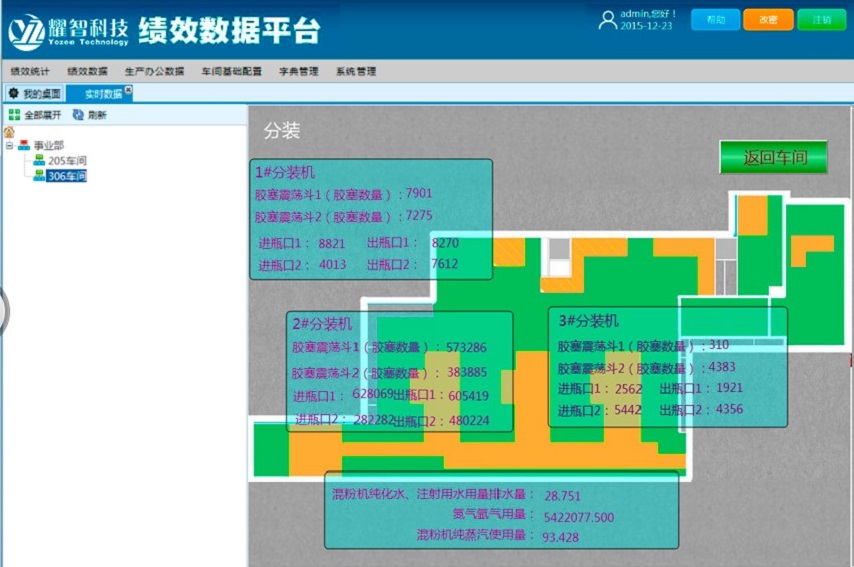This screenshot has width=854, height=567.
Task: Open the 生产办公数据 menu
Action: pyautogui.click(x=154, y=71)
